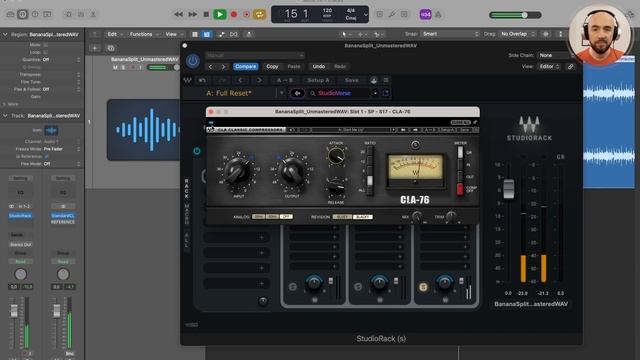The height and width of the screenshot is (360, 640).
Task: Toggle the Mute checkbox in Region inspector
Action: [x=45, y=44]
